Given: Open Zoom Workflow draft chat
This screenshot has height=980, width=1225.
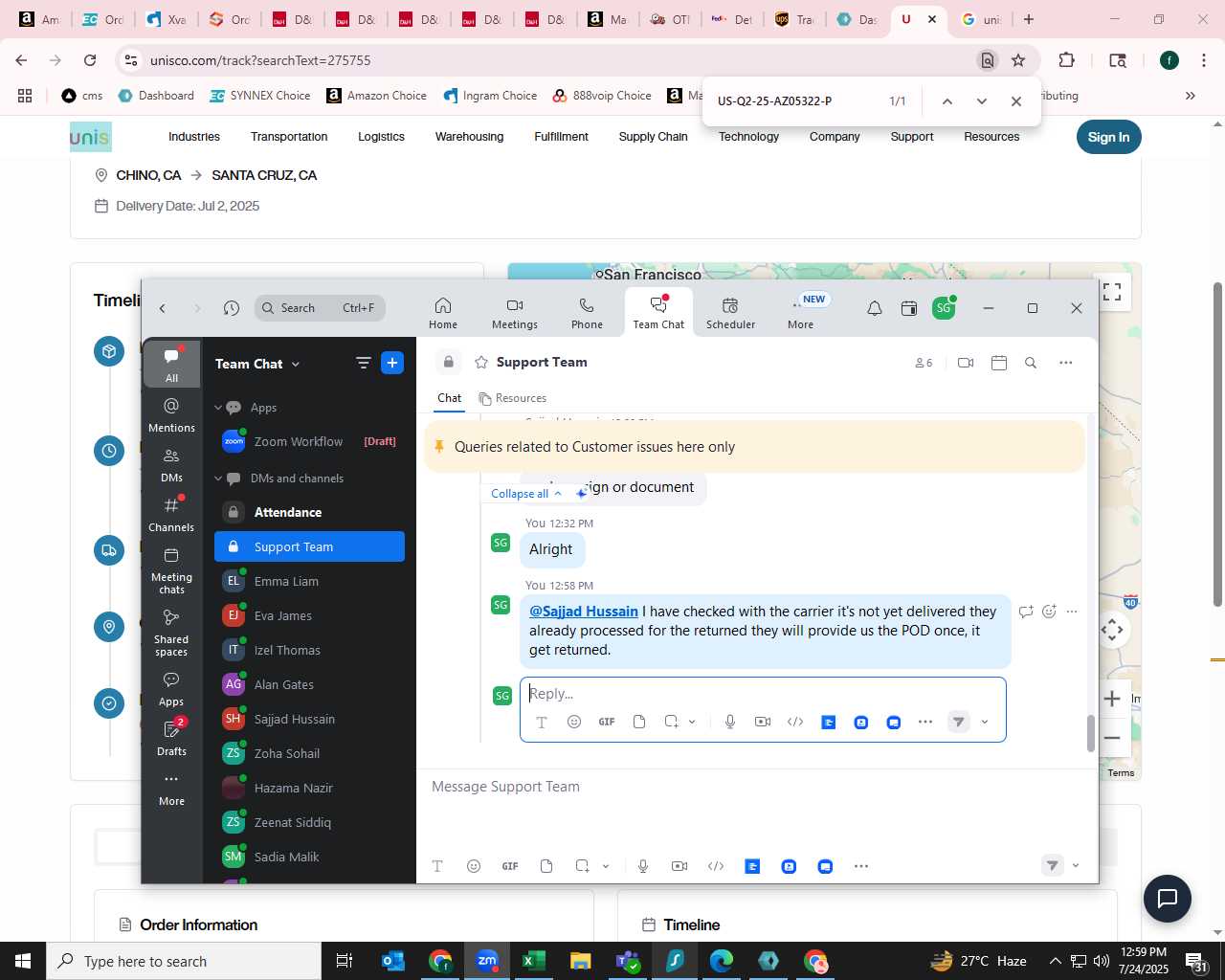Looking at the screenshot, I should tap(309, 441).
